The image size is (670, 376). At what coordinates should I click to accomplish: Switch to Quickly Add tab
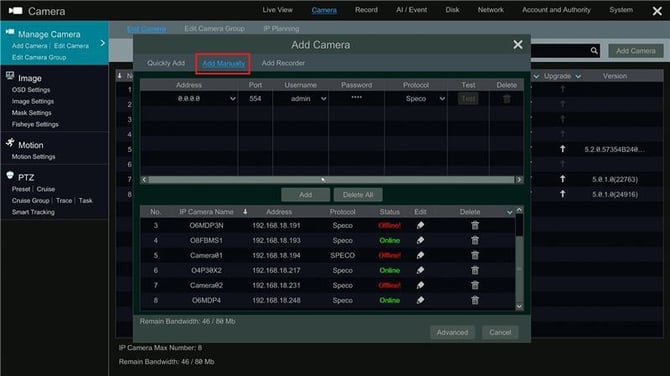click(166, 63)
